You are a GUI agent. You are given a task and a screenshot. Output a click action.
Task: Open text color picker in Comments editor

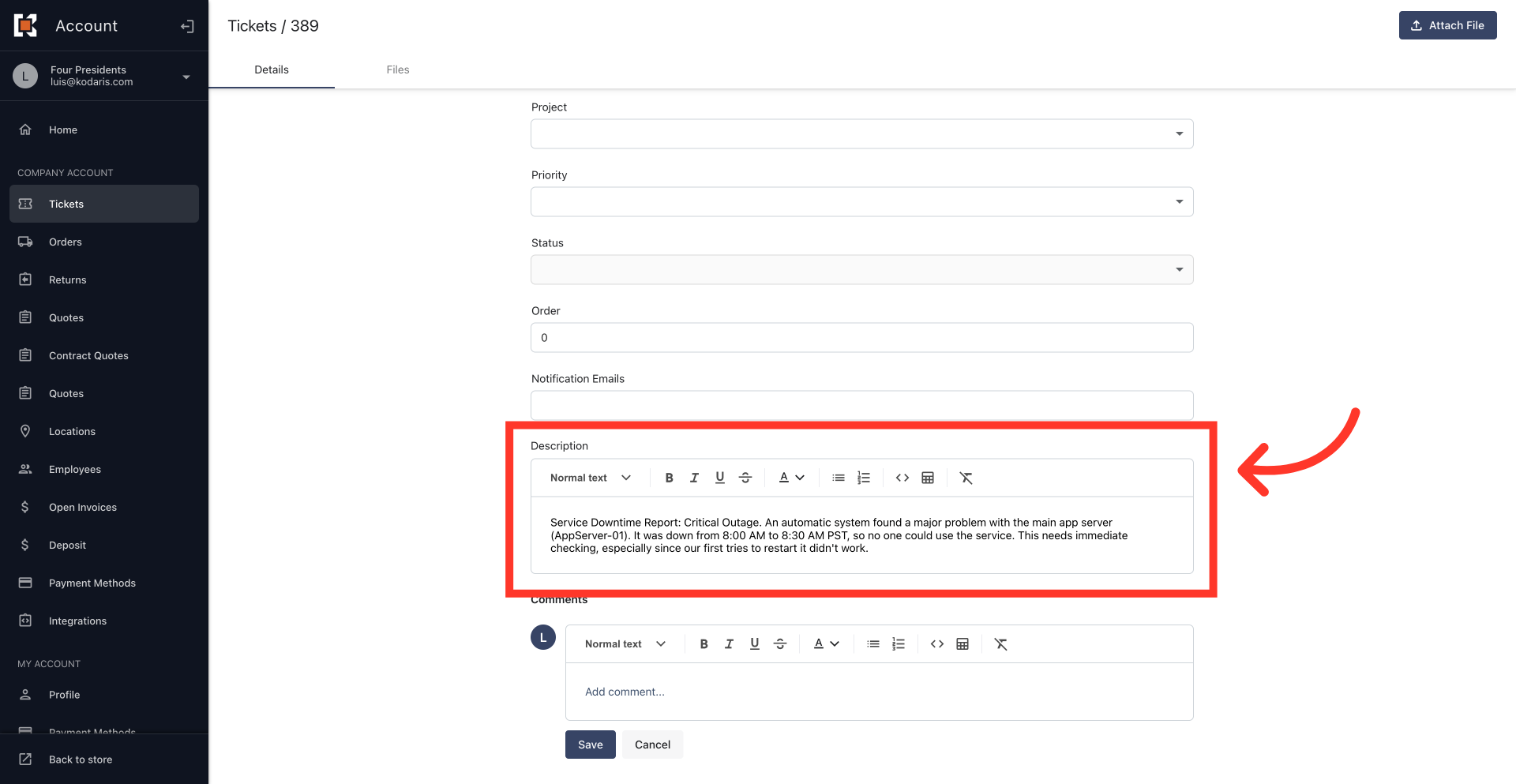click(x=826, y=644)
